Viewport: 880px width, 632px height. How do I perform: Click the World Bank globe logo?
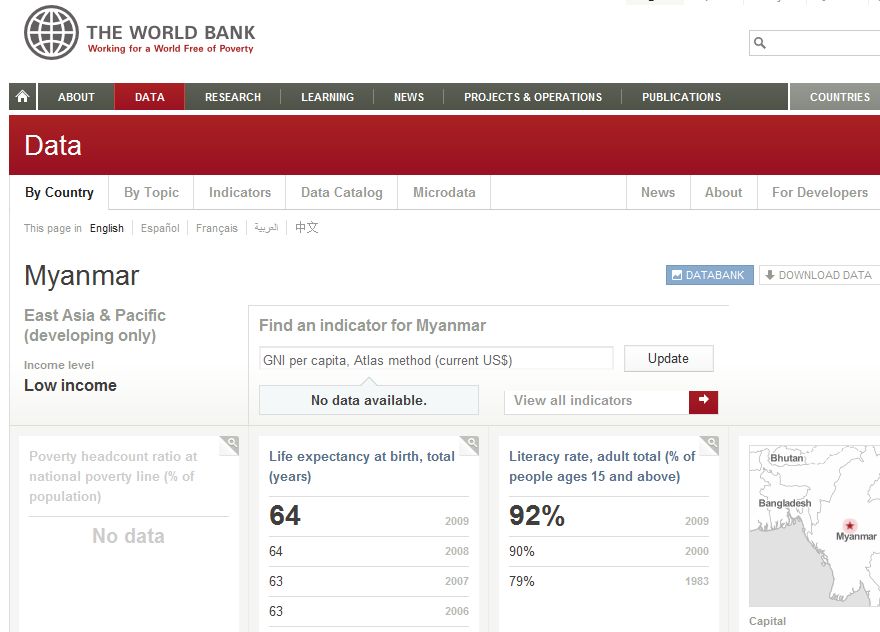[x=51, y=33]
